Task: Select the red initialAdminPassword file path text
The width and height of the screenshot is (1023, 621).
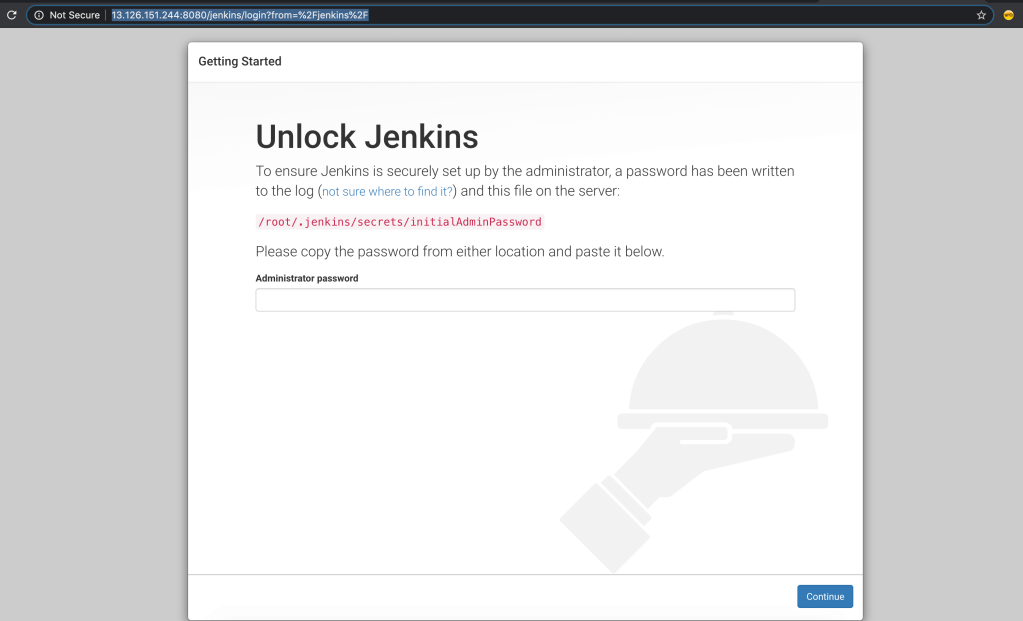Action: 399,221
